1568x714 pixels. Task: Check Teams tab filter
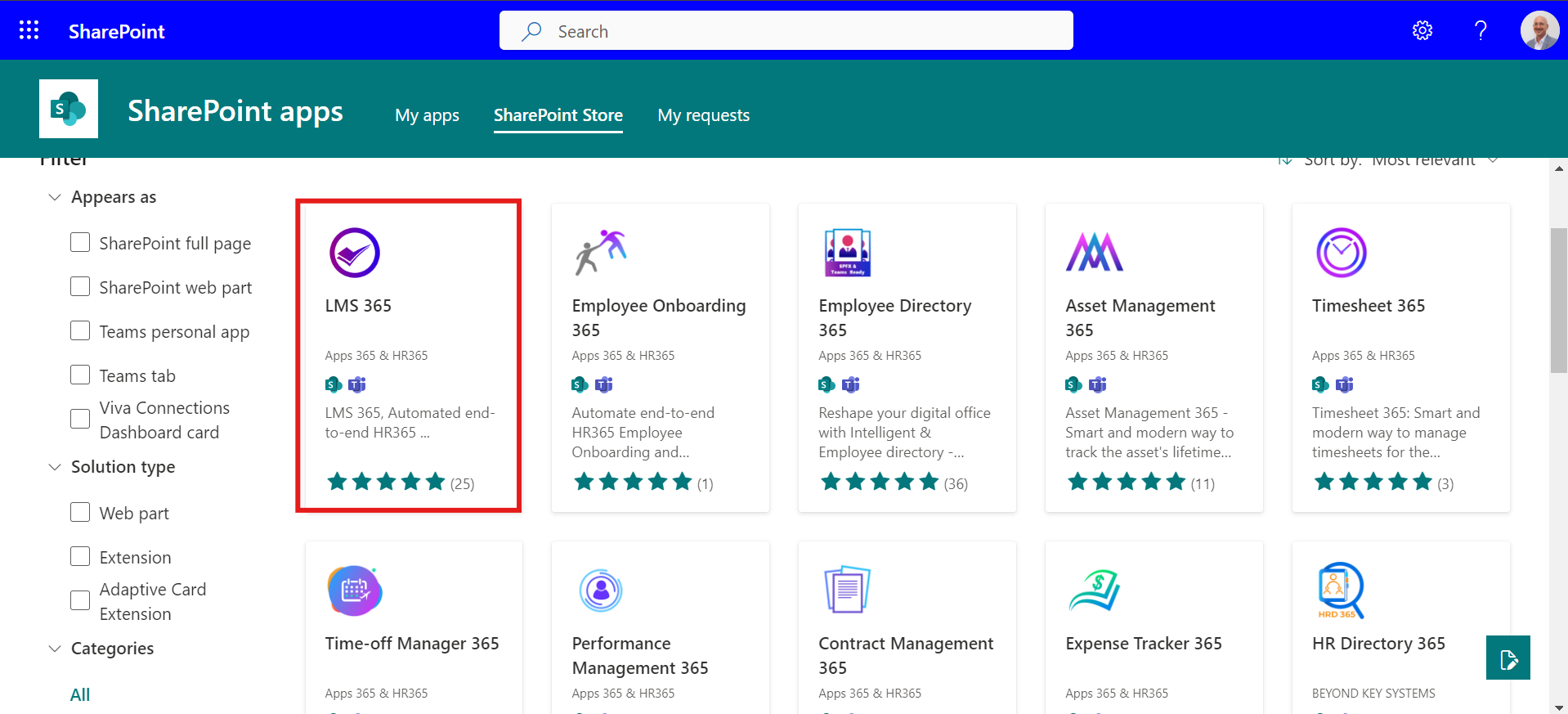(x=80, y=375)
